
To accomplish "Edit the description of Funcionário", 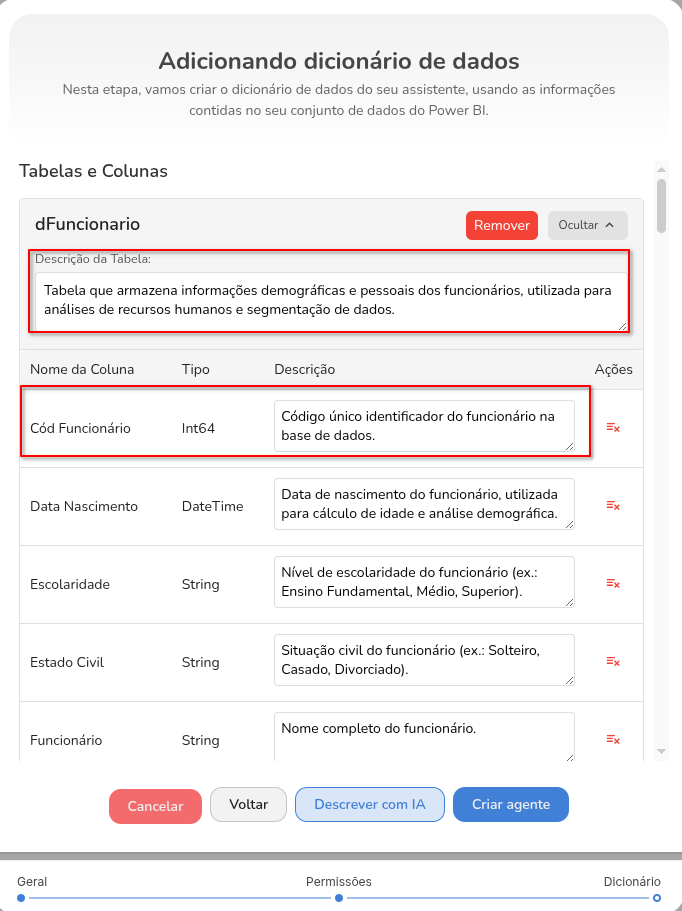I will coord(424,734).
